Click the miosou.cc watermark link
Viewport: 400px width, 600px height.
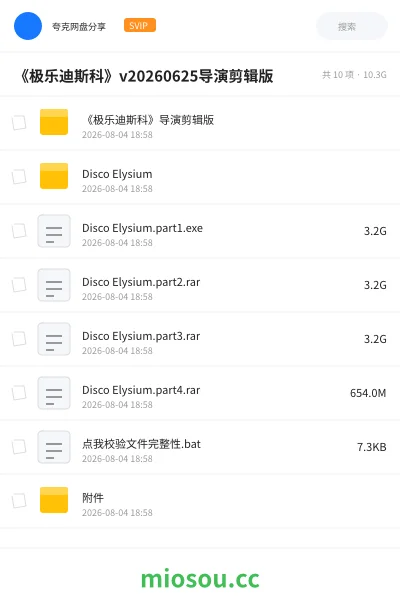click(x=200, y=579)
